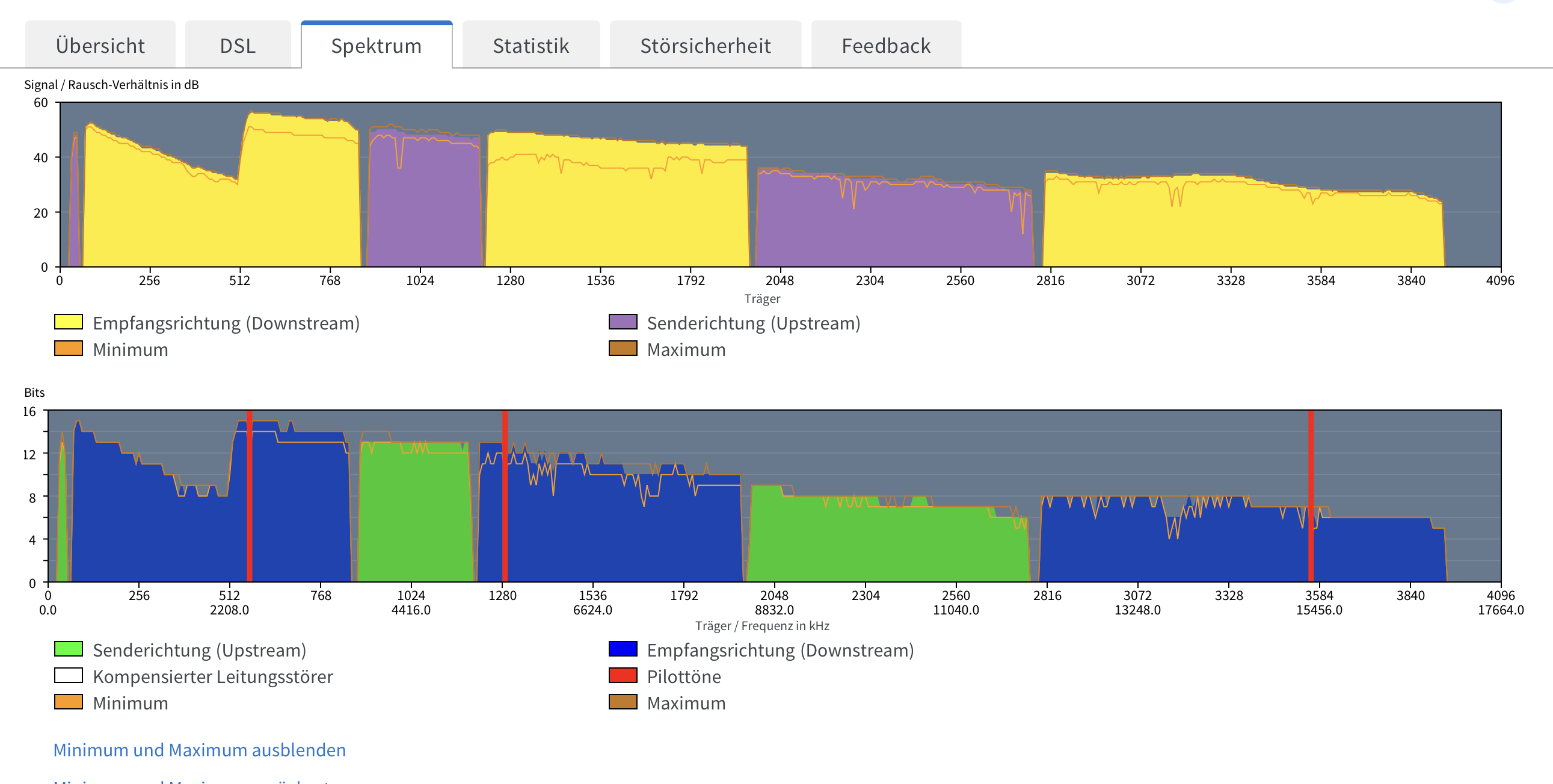Open the DSL tab
1553x784 pixels.
(x=238, y=46)
